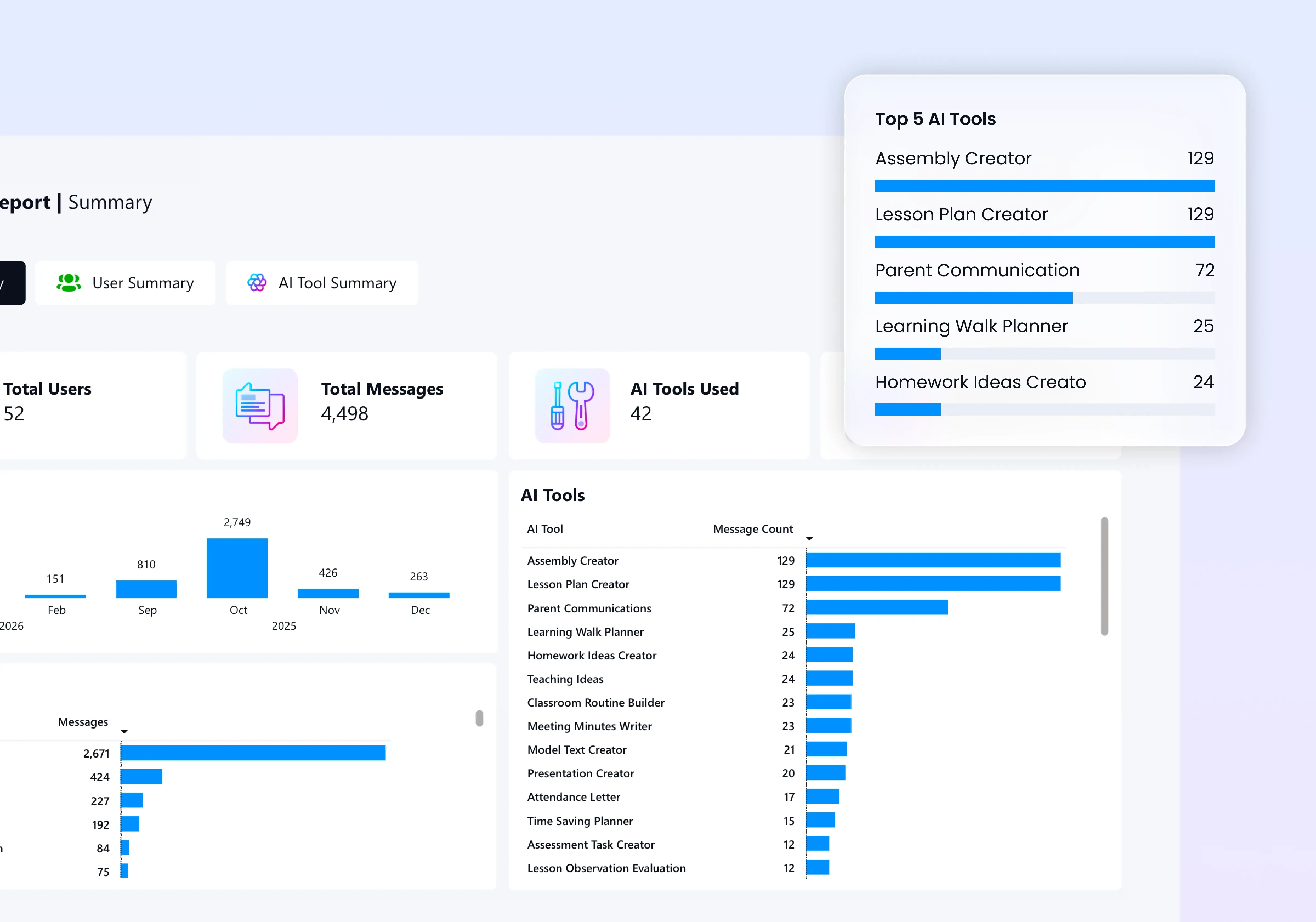Click the Teaching Ideas table row
The width and height of the screenshot is (1316, 922).
[565, 679]
